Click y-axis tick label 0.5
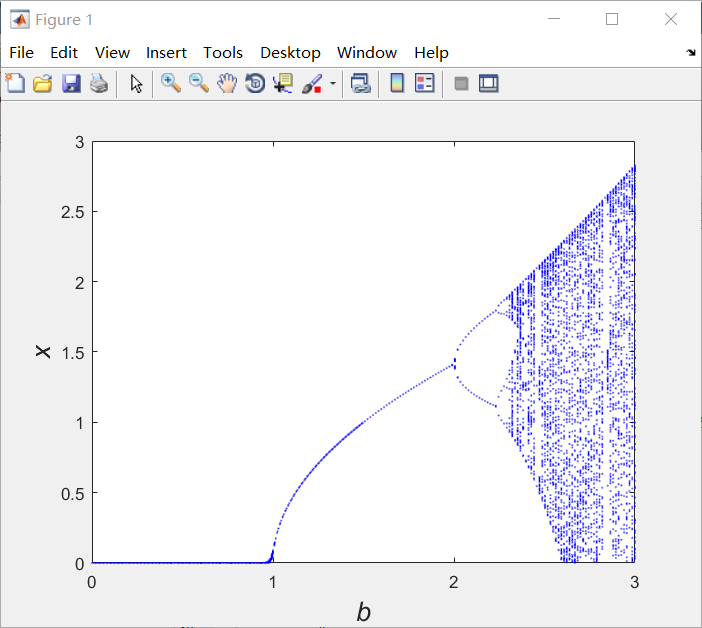Image resolution: width=702 pixels, height=628 pixels. point(73,494)
